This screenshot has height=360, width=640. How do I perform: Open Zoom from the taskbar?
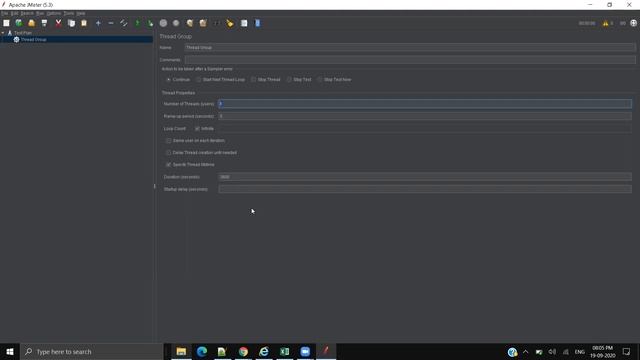tap(305, 351)
